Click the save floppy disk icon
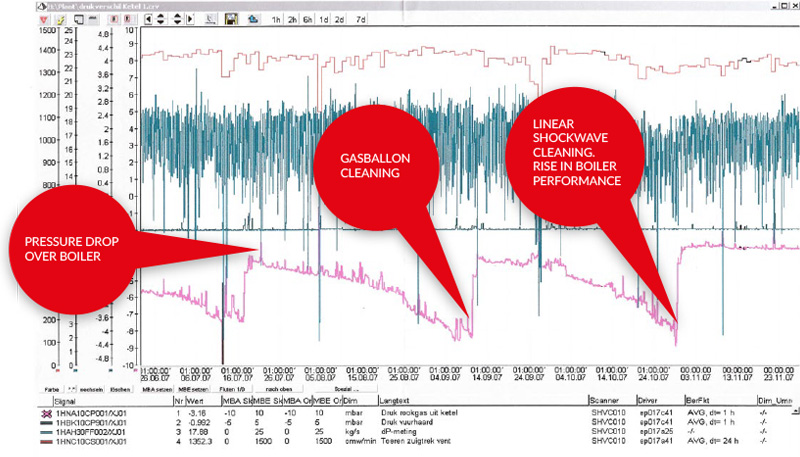800x457 pixels. point(231,19)
